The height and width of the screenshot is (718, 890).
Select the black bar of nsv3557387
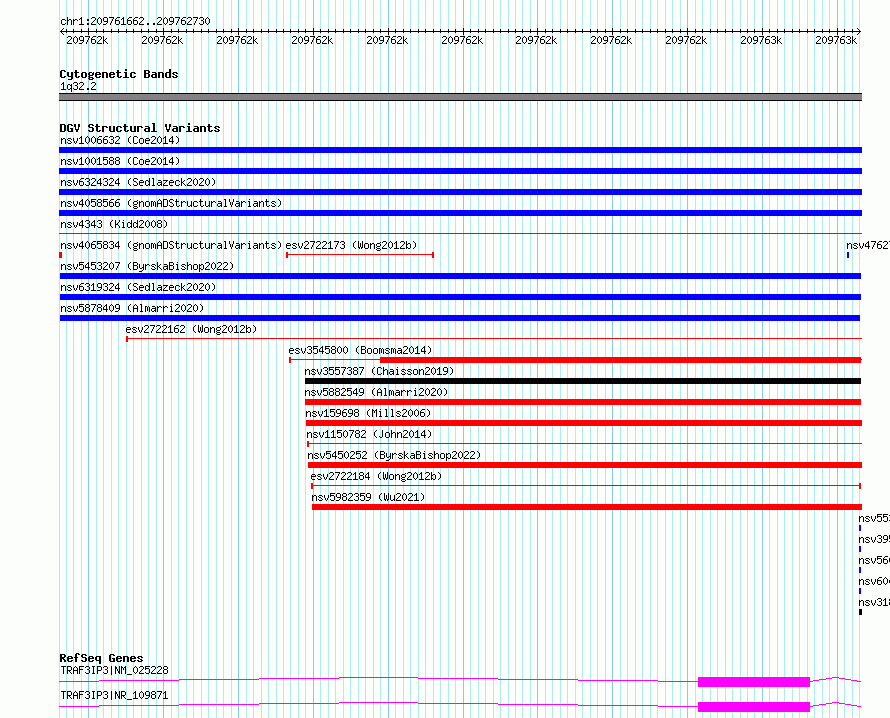[x=583, y=381]
